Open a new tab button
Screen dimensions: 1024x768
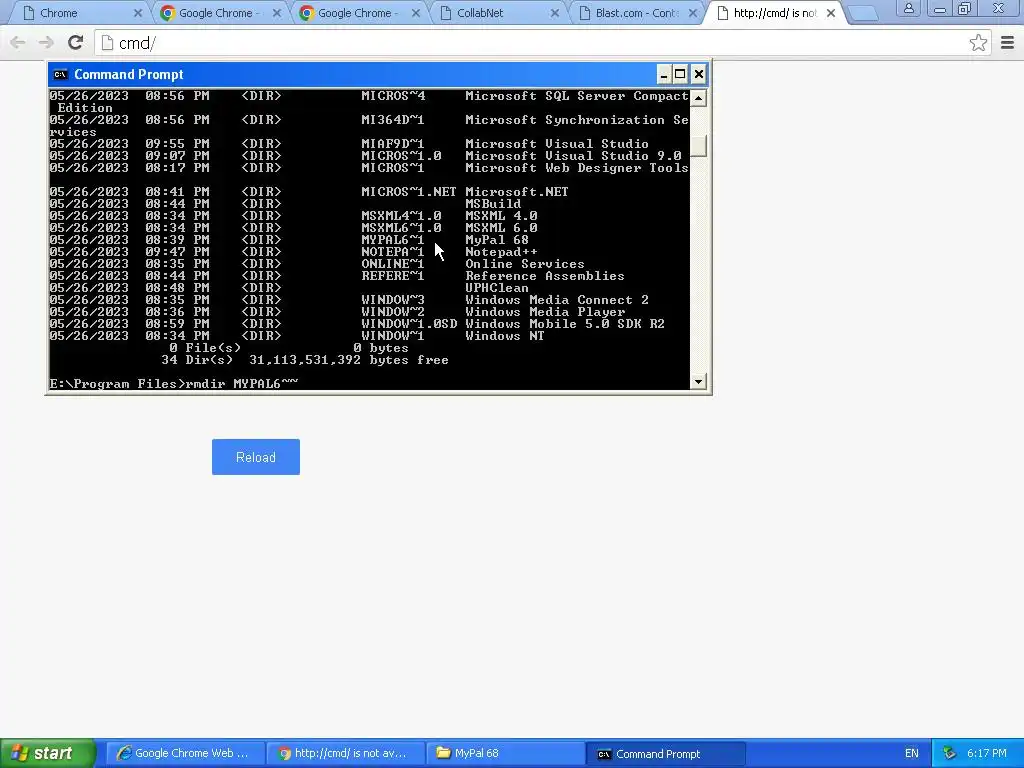click(863, 14)
